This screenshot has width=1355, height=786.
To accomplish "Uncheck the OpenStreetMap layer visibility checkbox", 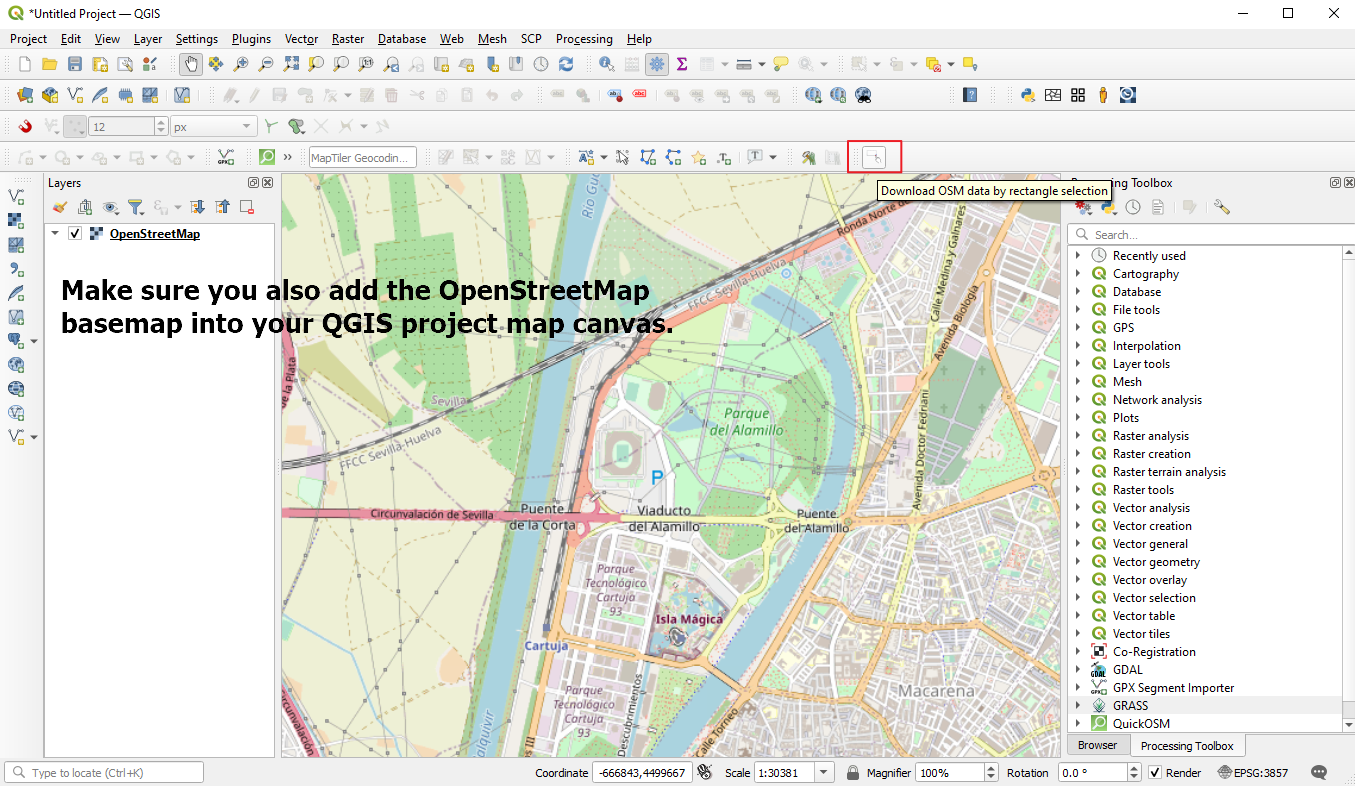I will 74,233.
